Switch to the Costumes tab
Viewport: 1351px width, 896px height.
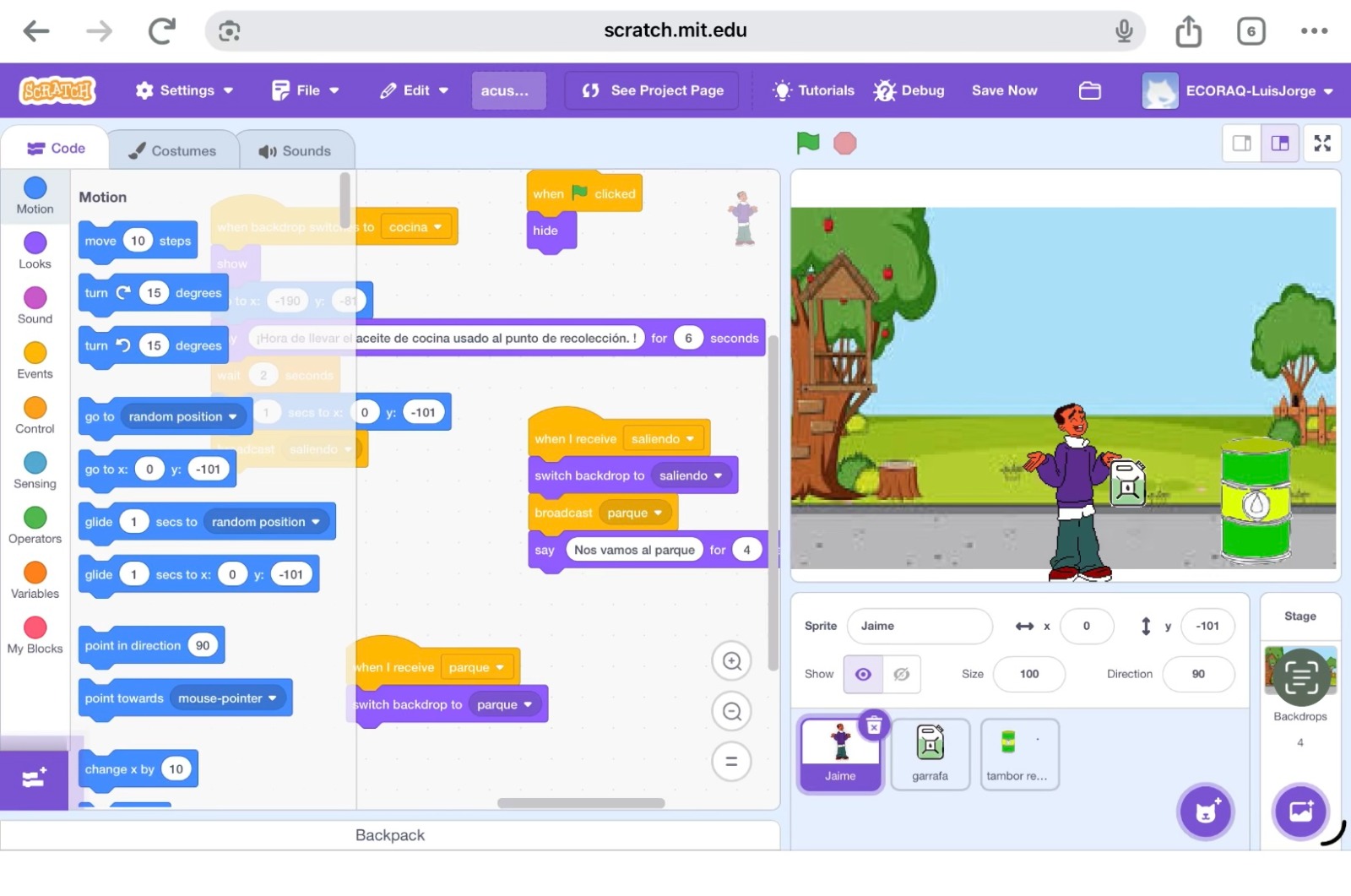click(x=173, y=151)
